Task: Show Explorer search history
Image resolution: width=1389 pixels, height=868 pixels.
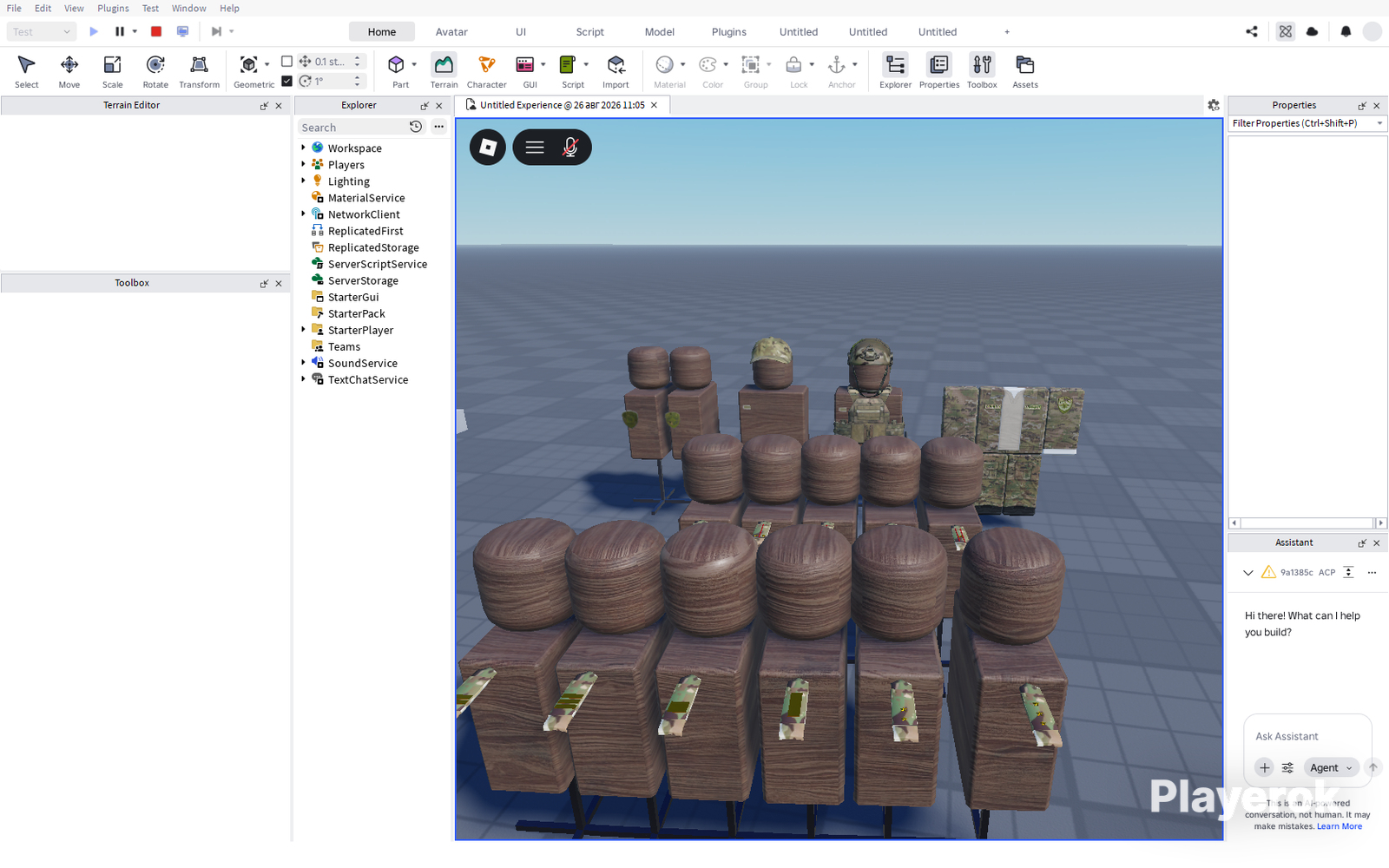Action: 416,127
